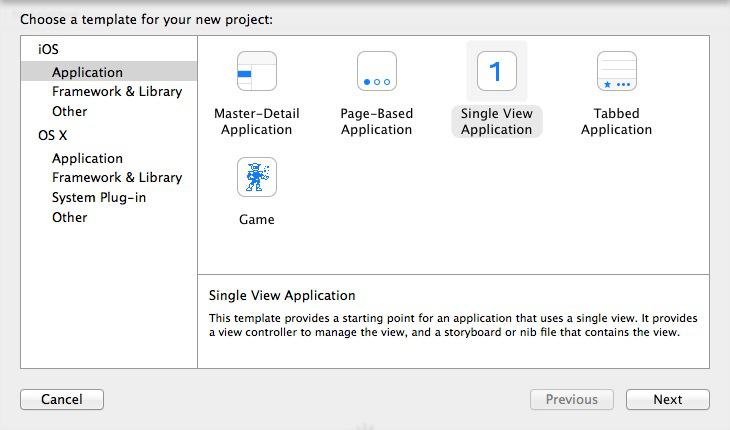Image resolution: width=730 pixels, height=430 pixels.
Task: Open Framework & Library under OS X
Action: 117,177
